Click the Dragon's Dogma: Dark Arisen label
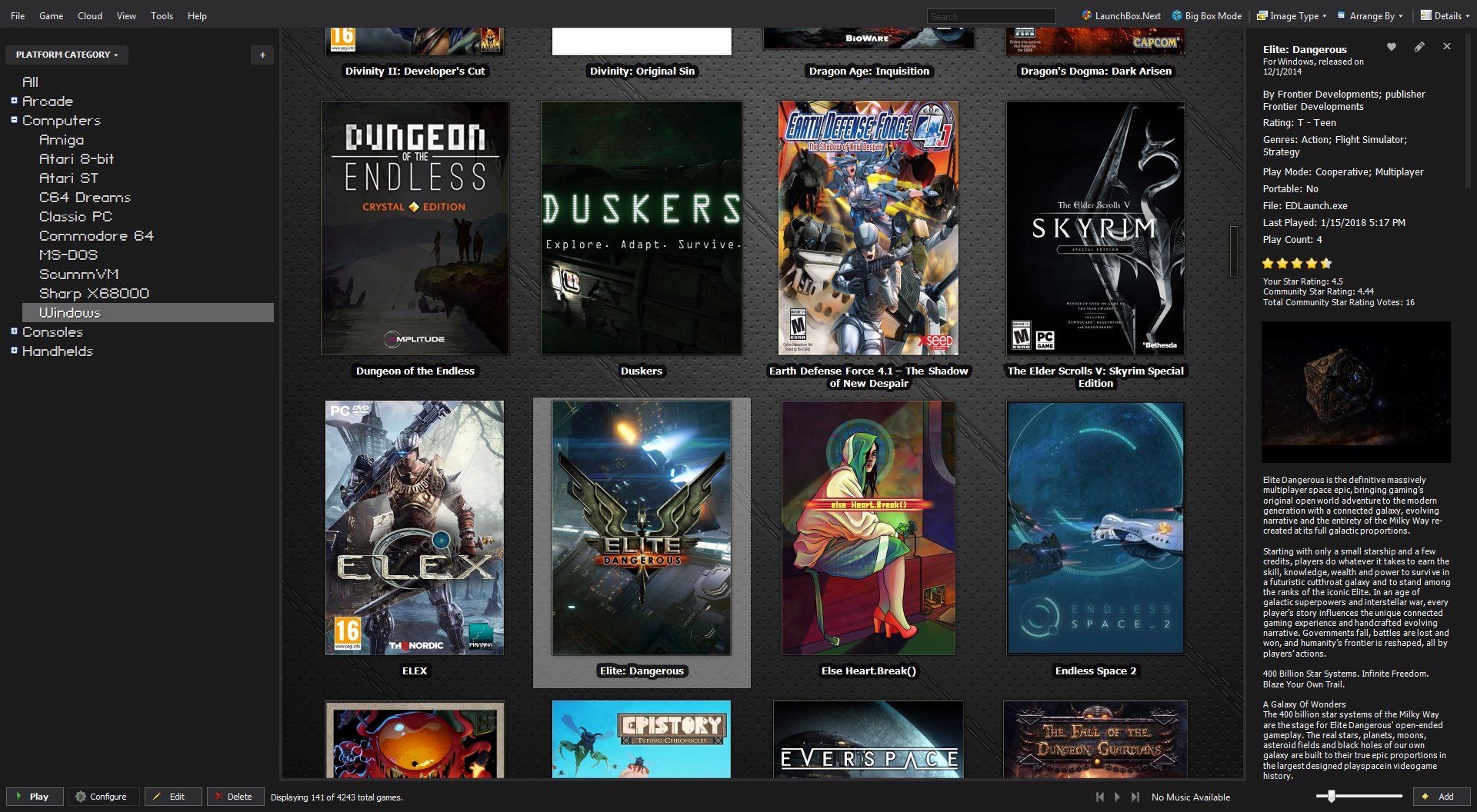 click(1095, 71)
